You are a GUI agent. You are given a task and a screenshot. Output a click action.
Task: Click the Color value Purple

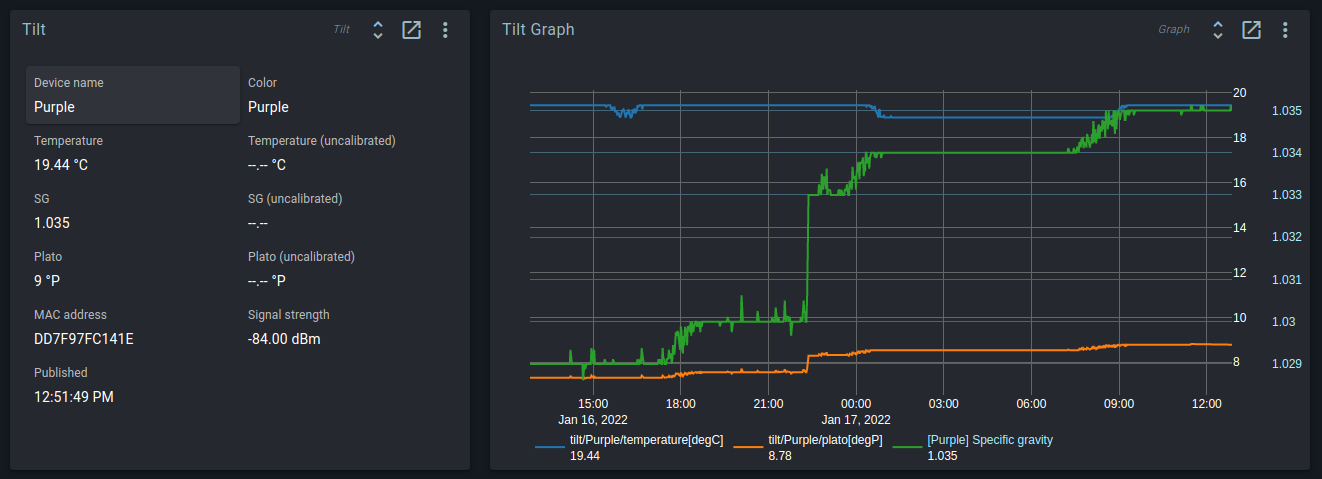click(x=268, y=107)
